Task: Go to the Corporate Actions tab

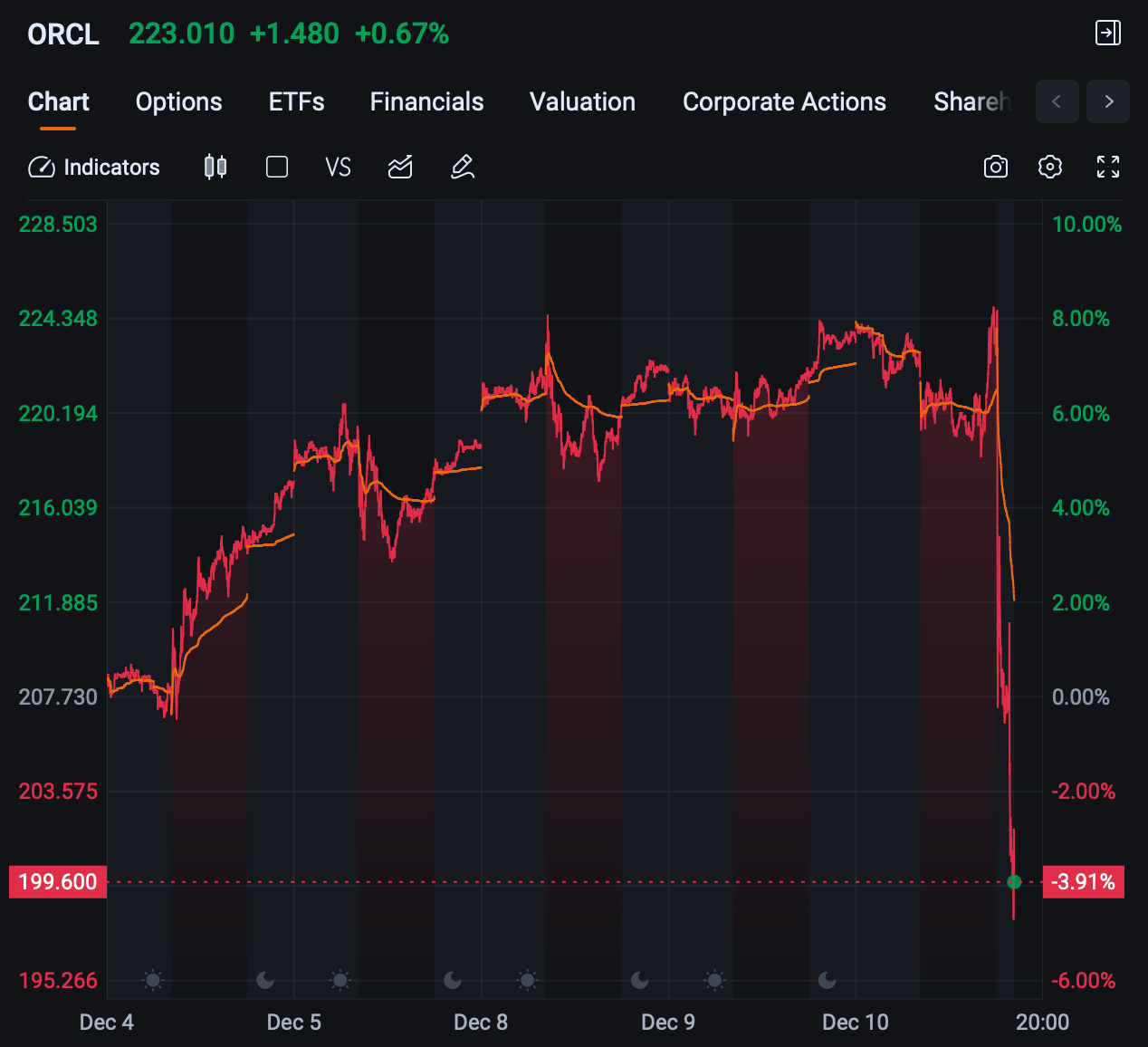Action: [784, 101]
